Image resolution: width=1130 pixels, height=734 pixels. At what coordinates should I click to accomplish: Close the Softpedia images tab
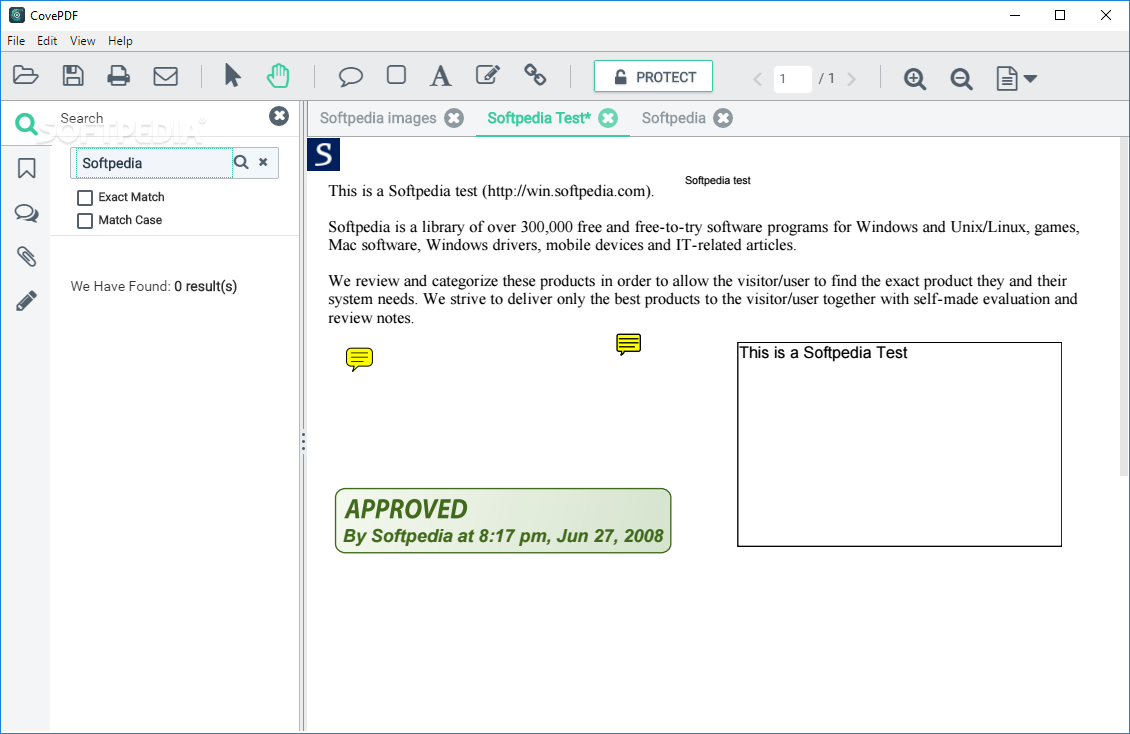pyautogui.click(x=454, y=118)
